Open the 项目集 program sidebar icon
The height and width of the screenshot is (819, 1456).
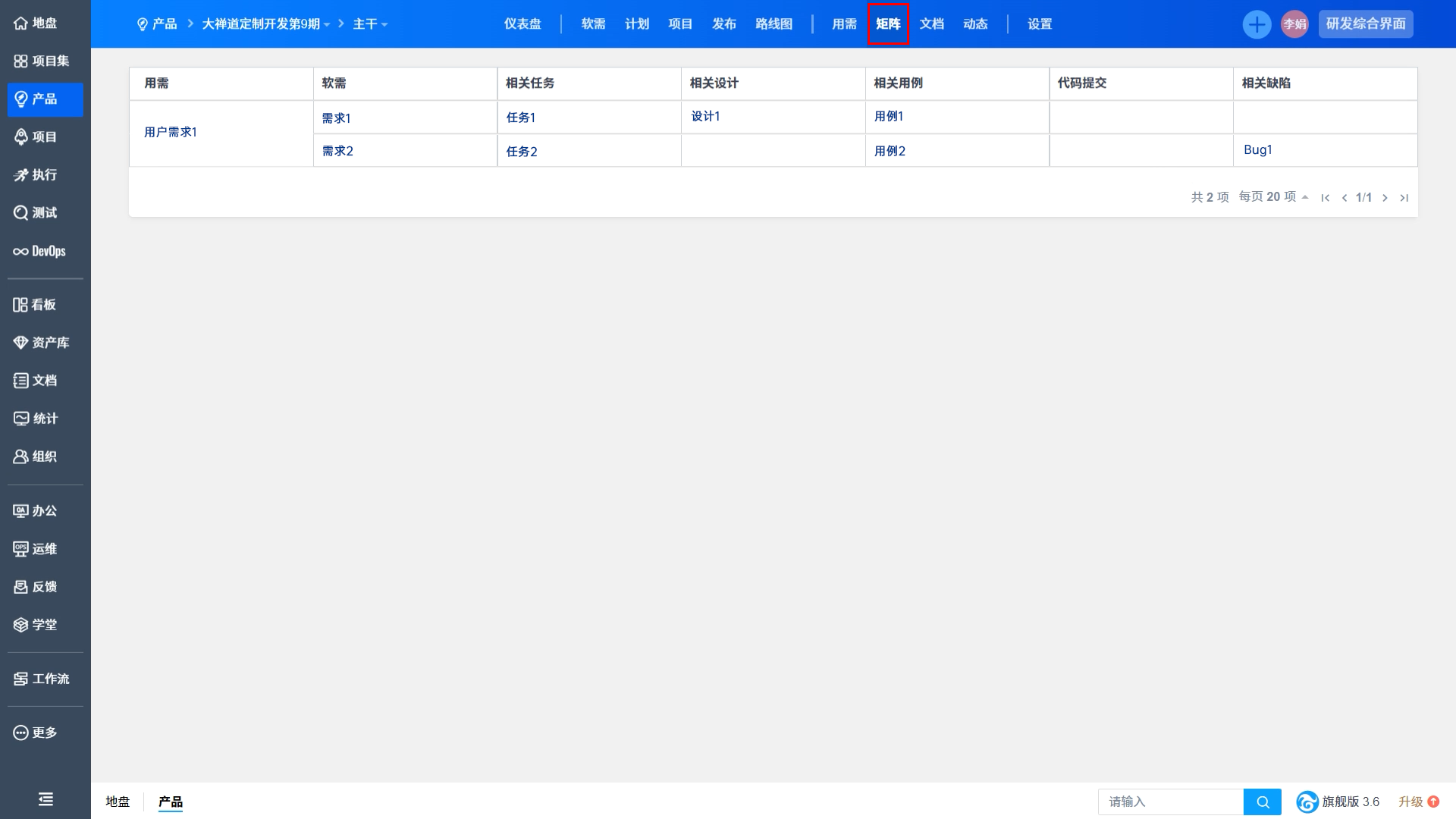21,61
